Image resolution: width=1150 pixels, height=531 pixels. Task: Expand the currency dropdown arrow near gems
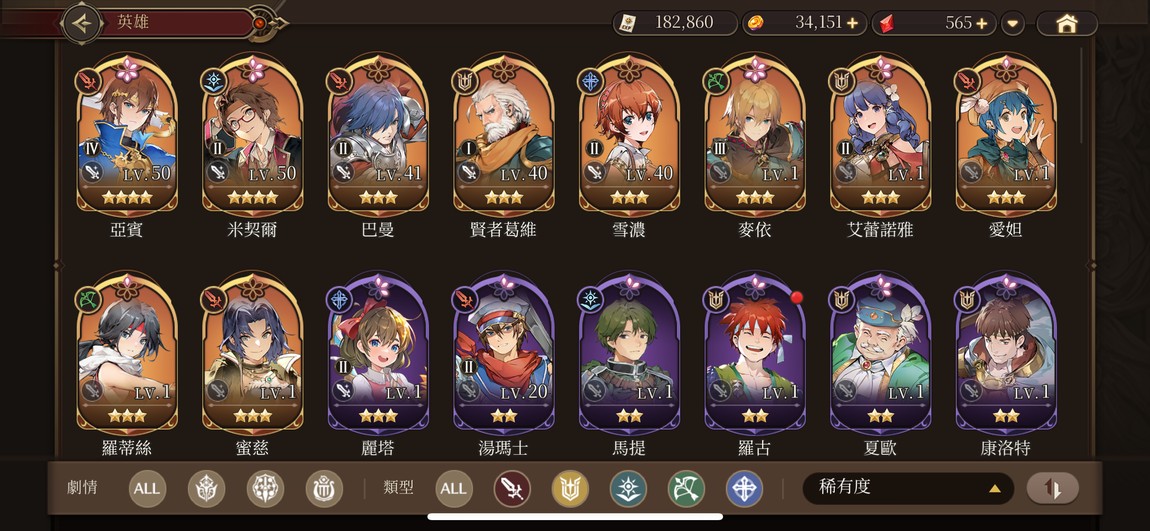click(x=1013, y=23)
